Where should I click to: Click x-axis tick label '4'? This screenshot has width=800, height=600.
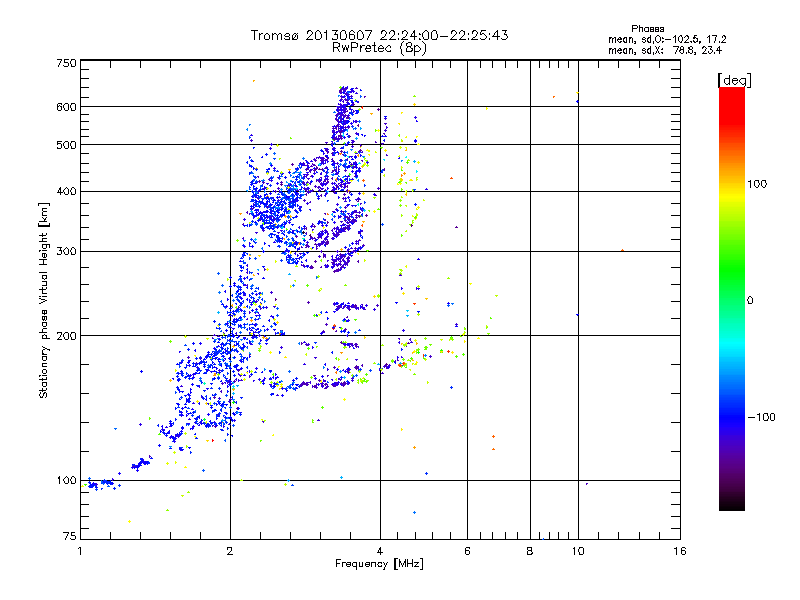[x=380, y=551]
